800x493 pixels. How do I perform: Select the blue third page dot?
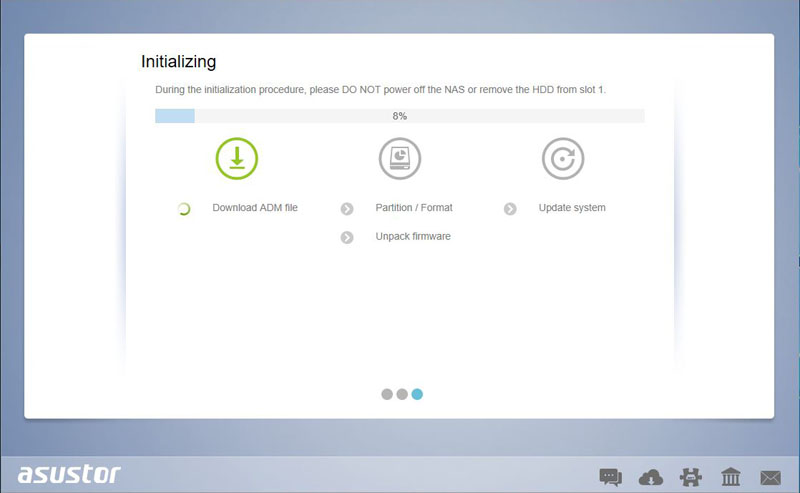tap(417, 394)
